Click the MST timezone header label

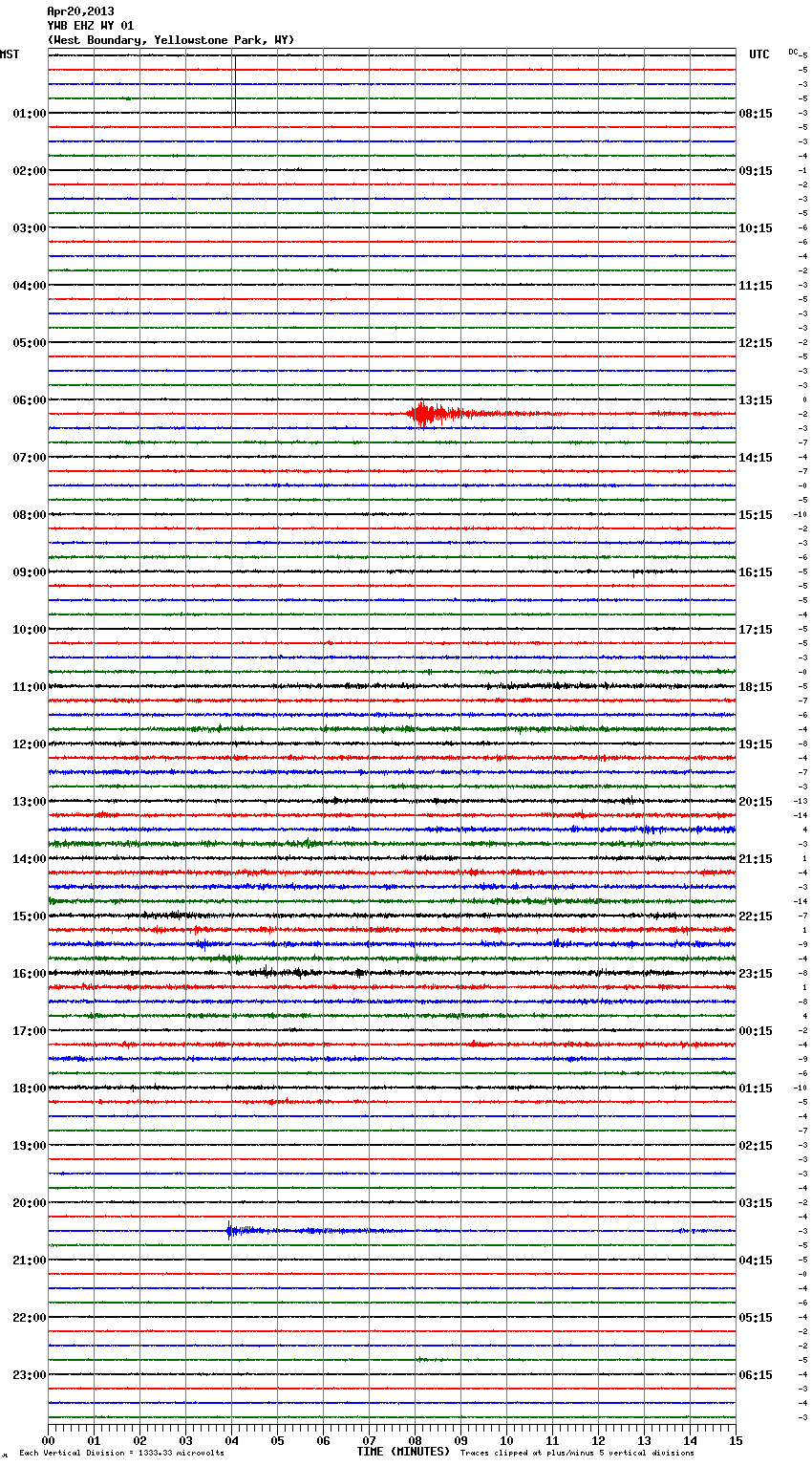(x=10, y=54)
